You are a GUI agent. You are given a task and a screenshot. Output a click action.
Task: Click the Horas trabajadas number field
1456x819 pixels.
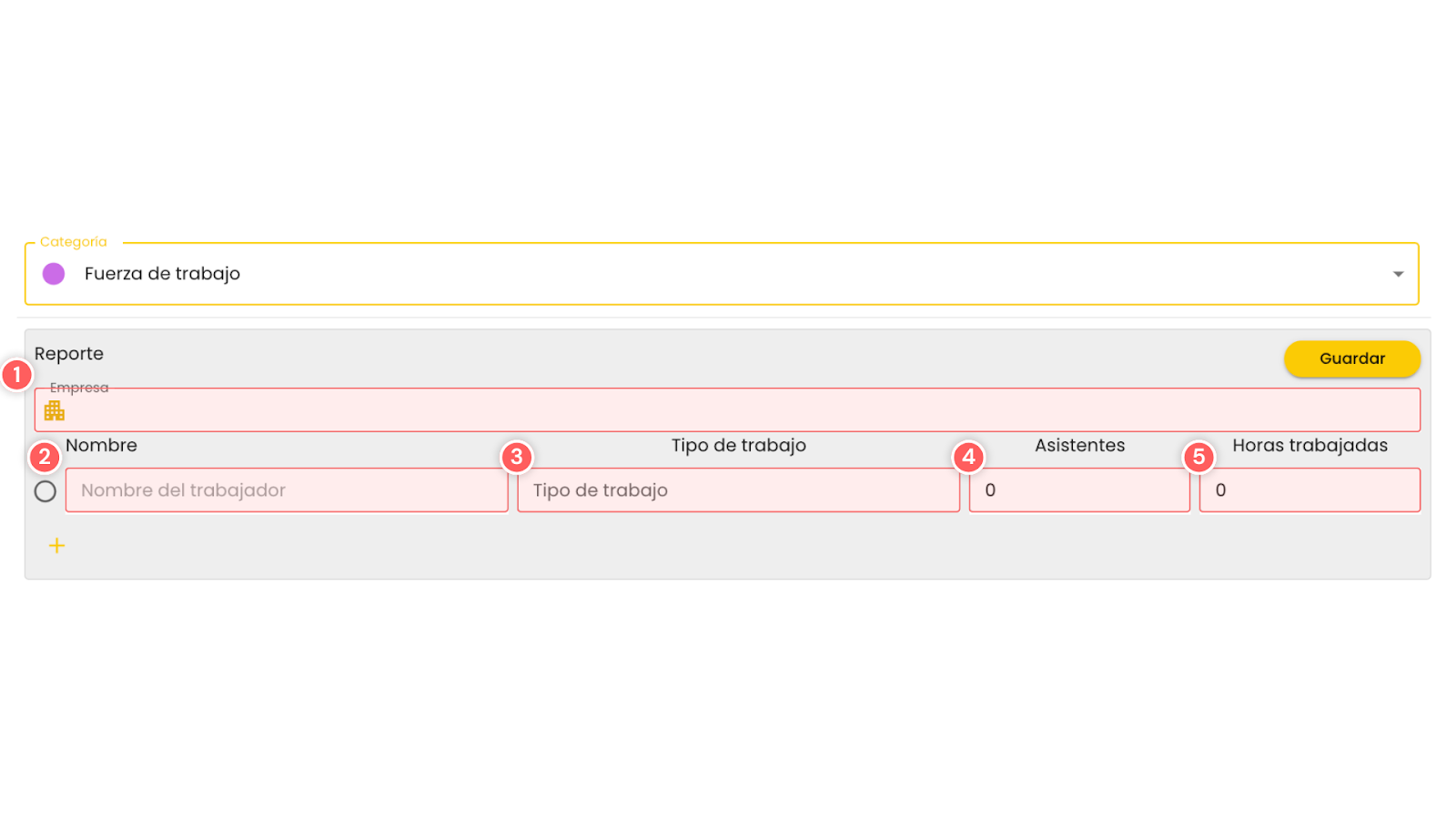[1309, 490]
